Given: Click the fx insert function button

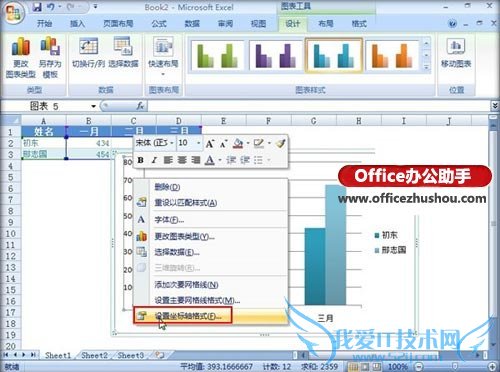Looking at the screenshot, I should 140,106.
